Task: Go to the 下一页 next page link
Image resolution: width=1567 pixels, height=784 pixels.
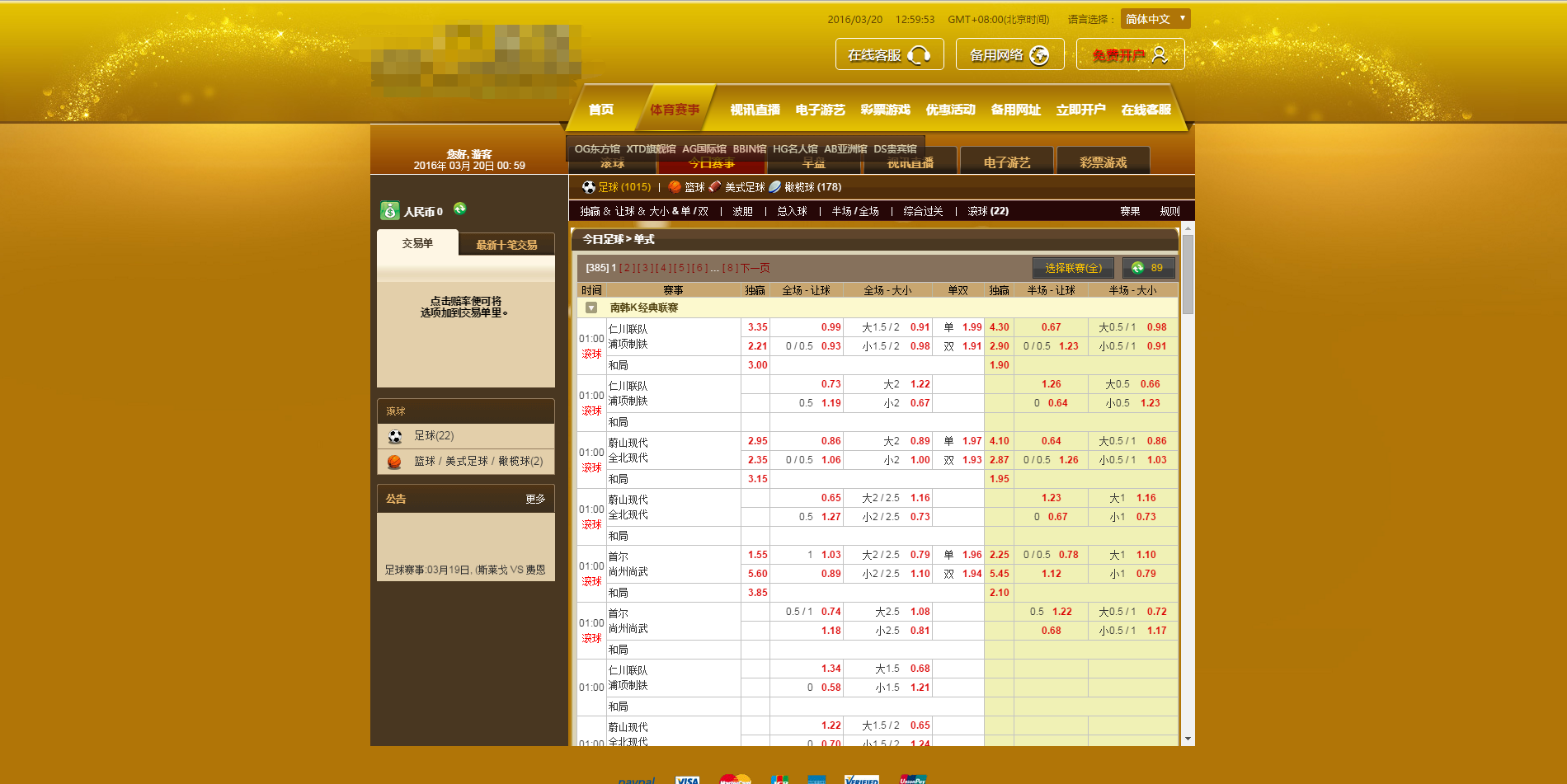Action: tap(755, 268)
